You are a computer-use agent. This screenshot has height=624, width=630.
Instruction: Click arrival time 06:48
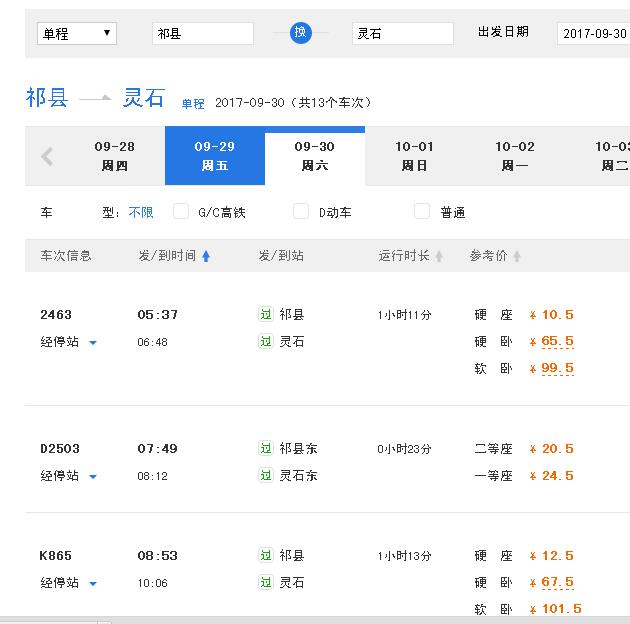tap(152, 342)
